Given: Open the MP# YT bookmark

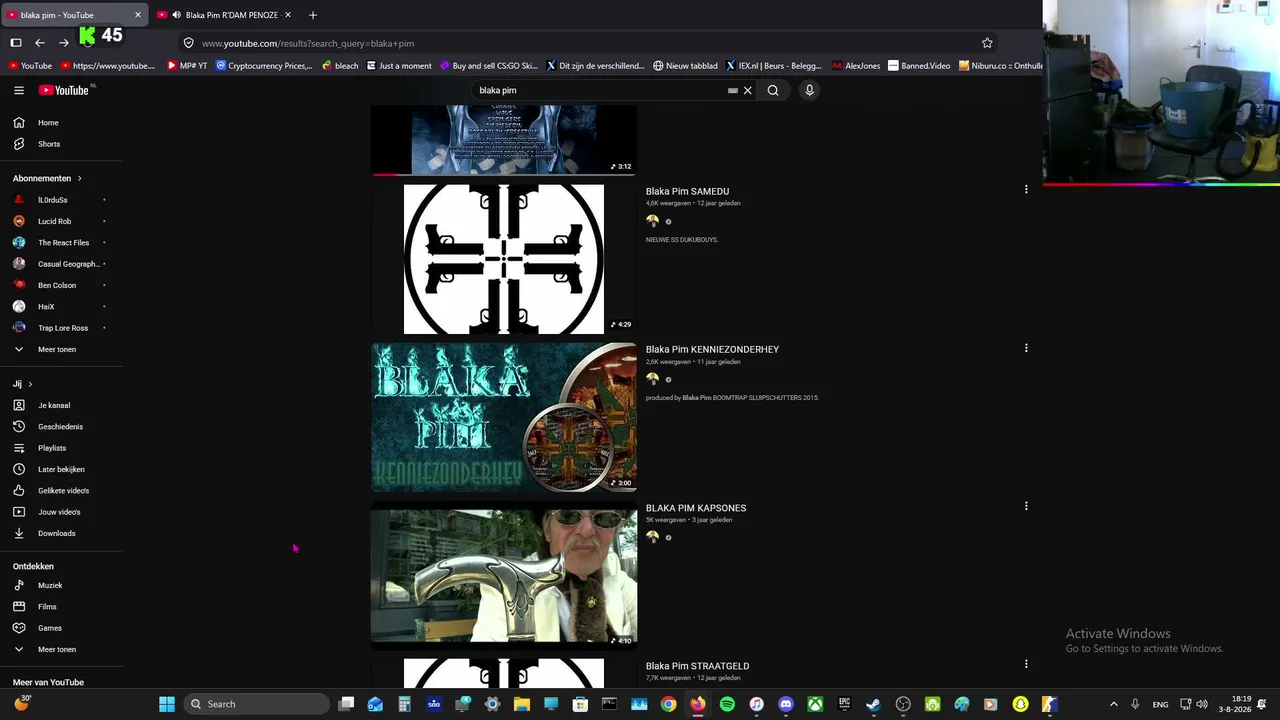Looking at the screenshot, I should (x=187, y=66).
